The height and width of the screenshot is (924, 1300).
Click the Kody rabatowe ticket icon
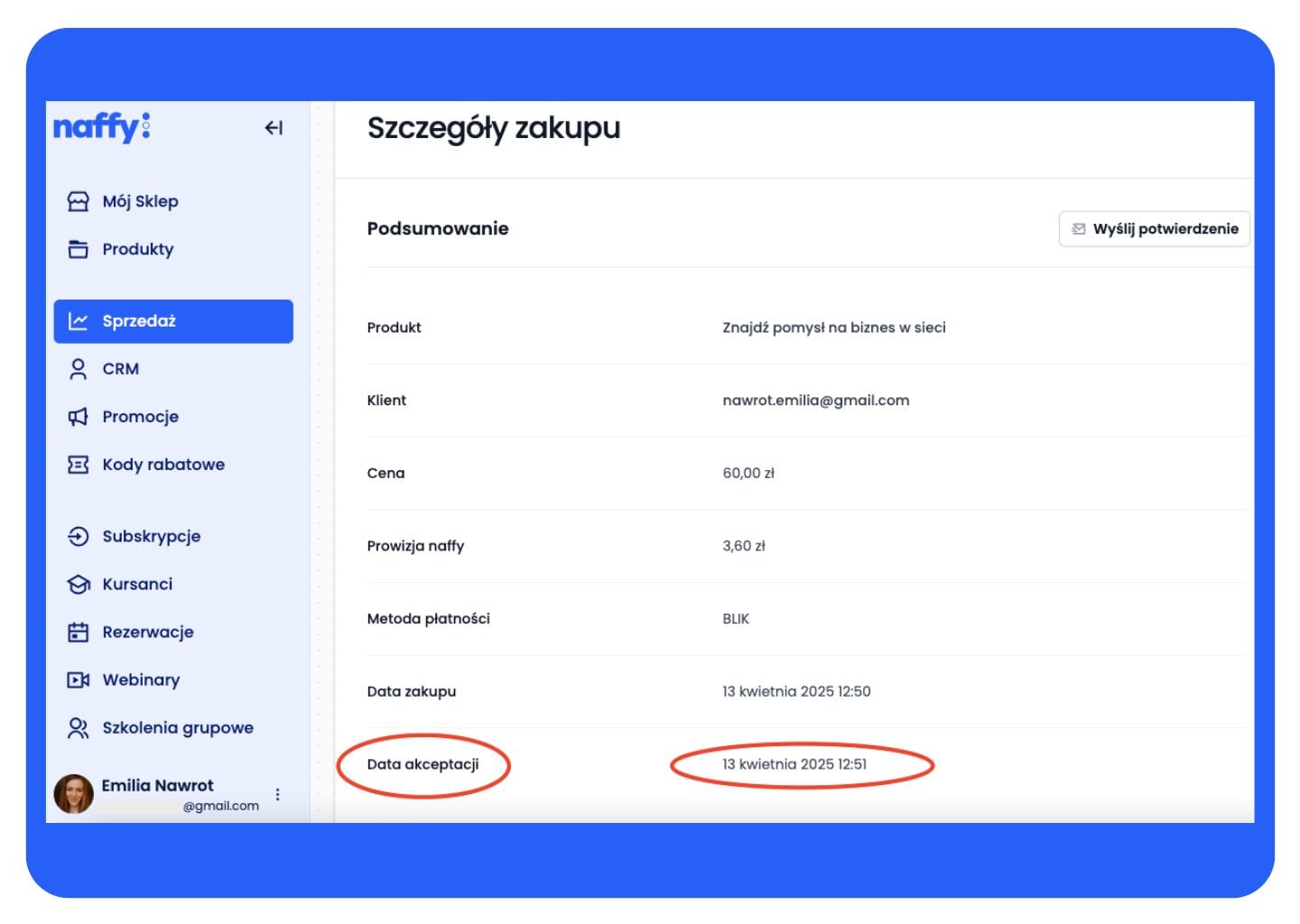(x=79, y=465)
